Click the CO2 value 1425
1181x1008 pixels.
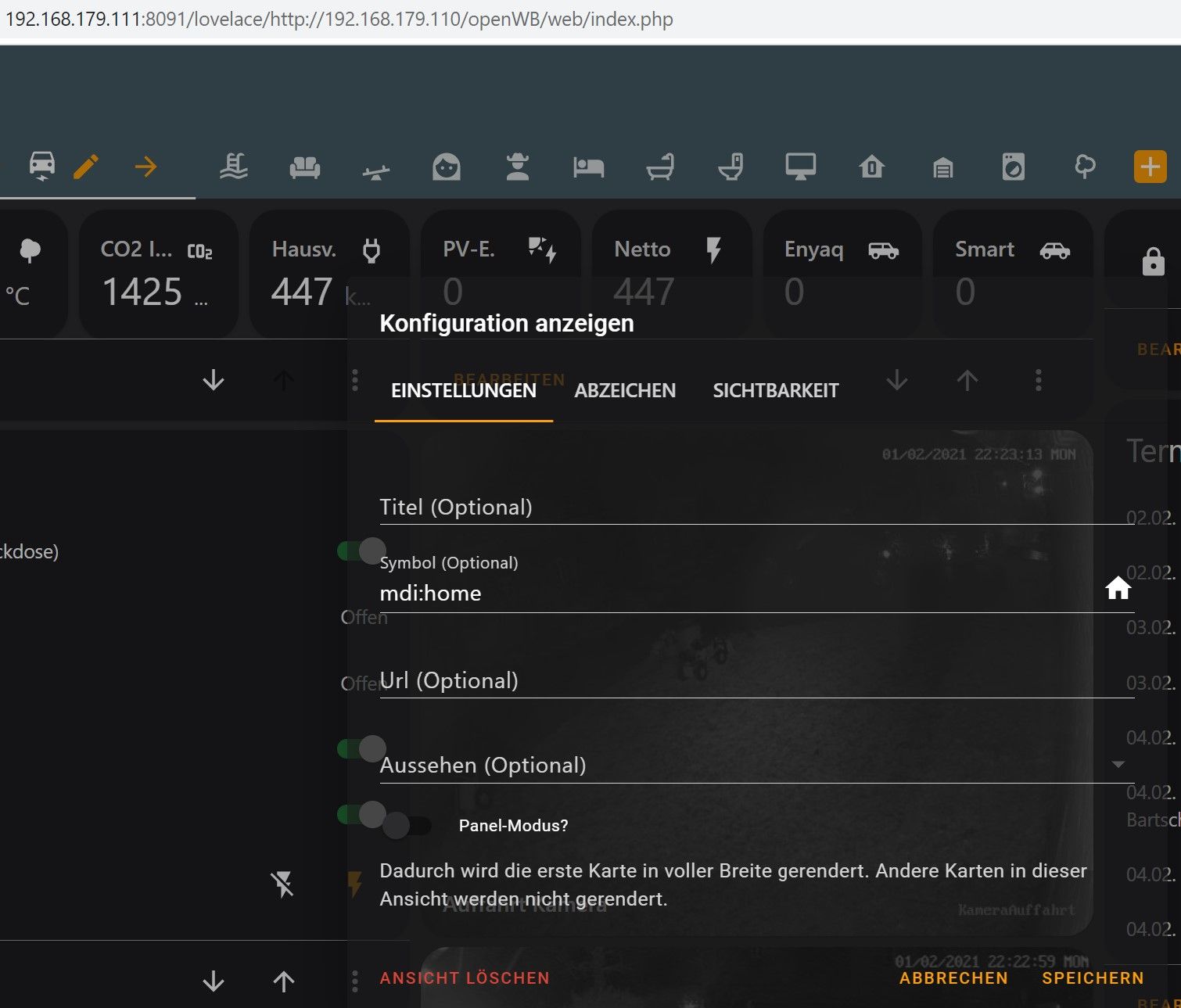(x=142, y=292)
